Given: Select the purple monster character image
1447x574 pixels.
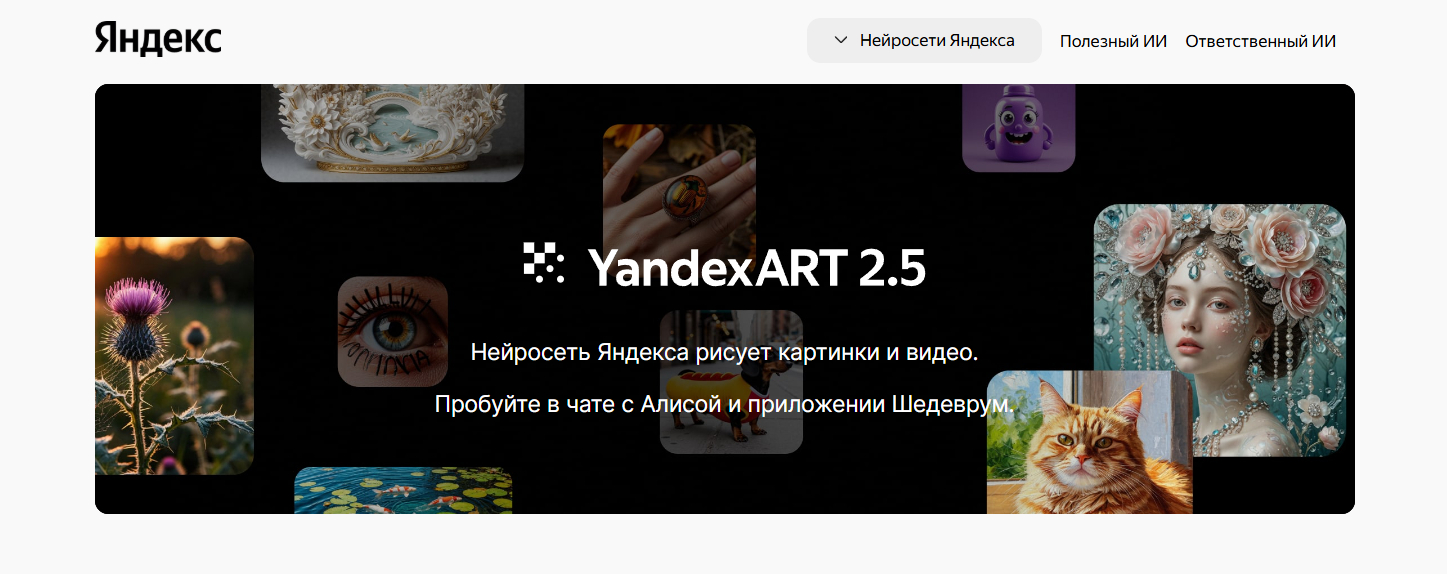Looking at the screenshot, I should point(1018,128).
